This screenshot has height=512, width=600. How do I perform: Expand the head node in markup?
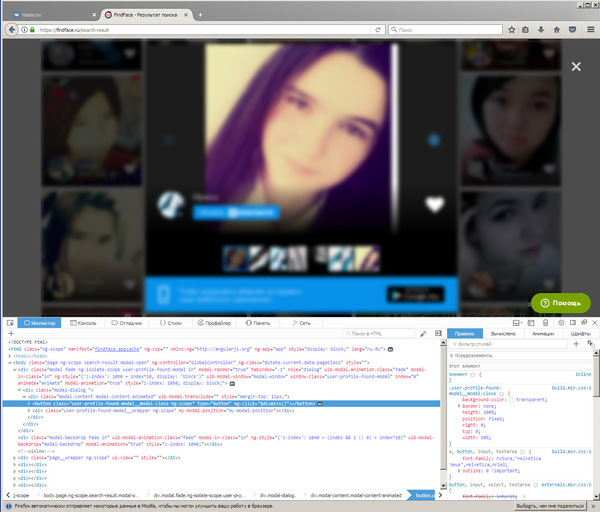coord(10,356)
